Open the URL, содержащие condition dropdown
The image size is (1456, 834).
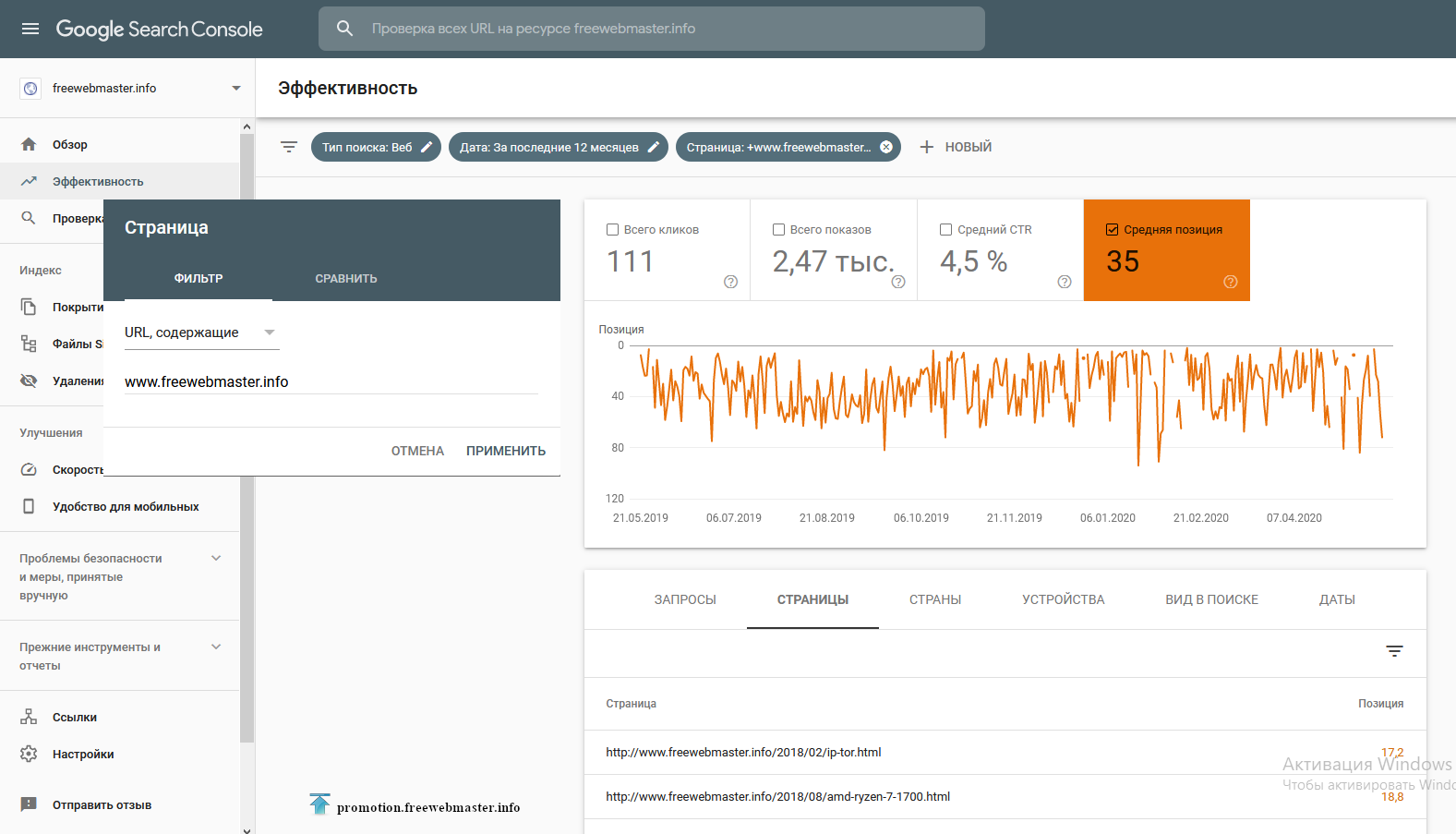(201, 332)
